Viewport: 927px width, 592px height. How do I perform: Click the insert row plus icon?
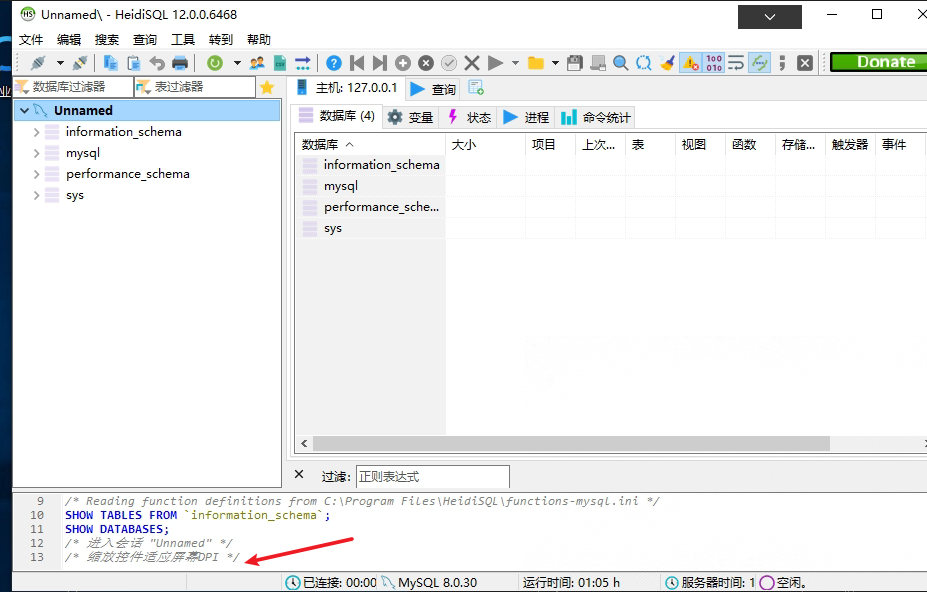tap(403, 63)
